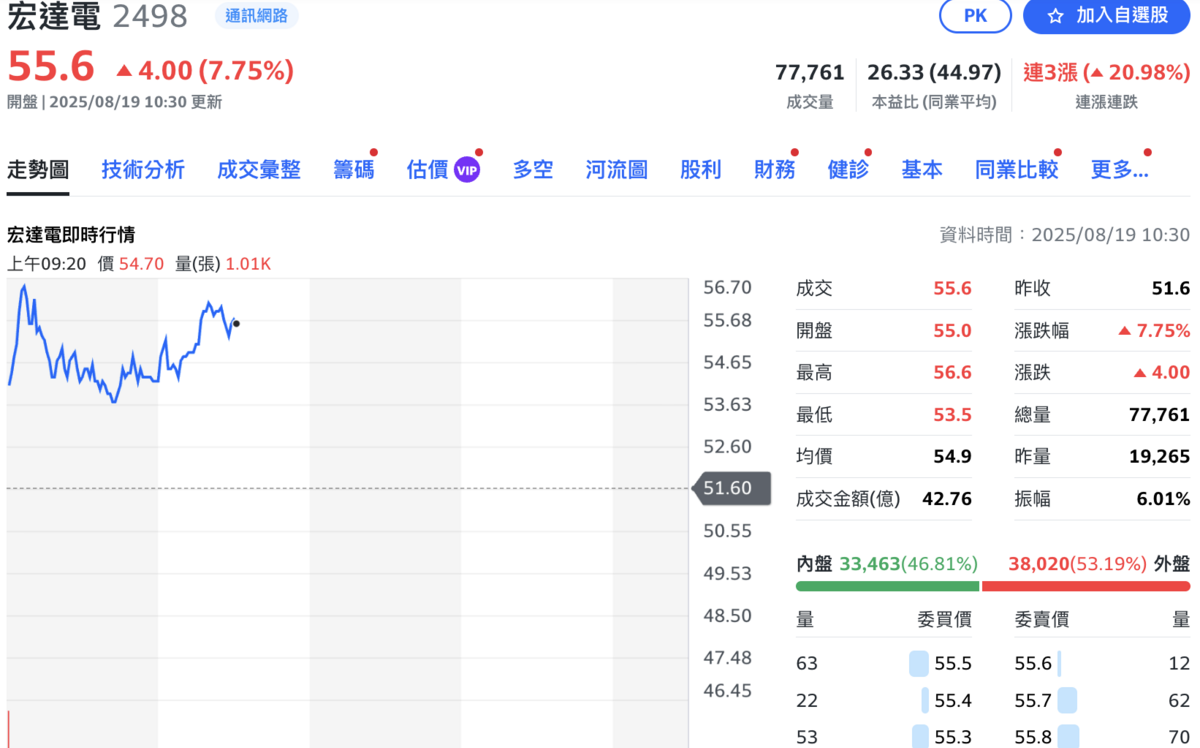This screenshot has width=1200, height=748.
Task: Select the 籌碼 tab
Action: pyautogui.click(x=354, y=170)
